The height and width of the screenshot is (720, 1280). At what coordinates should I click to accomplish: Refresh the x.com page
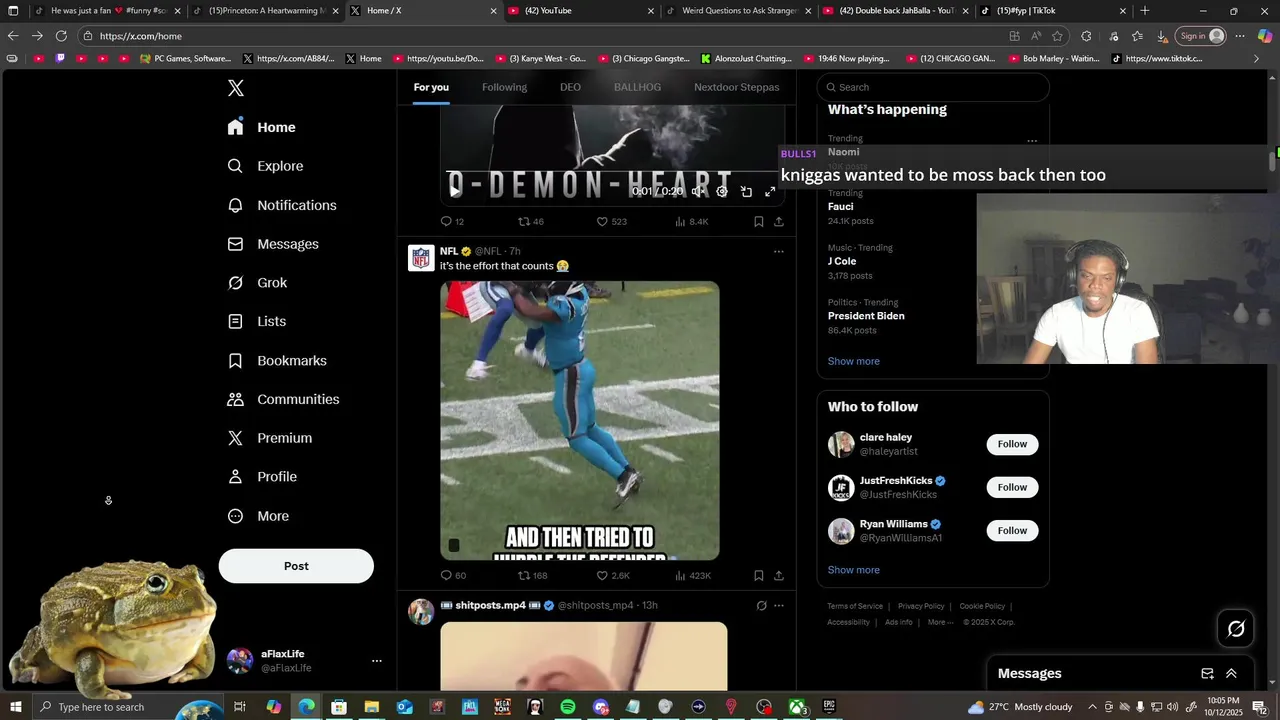[61, 36]
